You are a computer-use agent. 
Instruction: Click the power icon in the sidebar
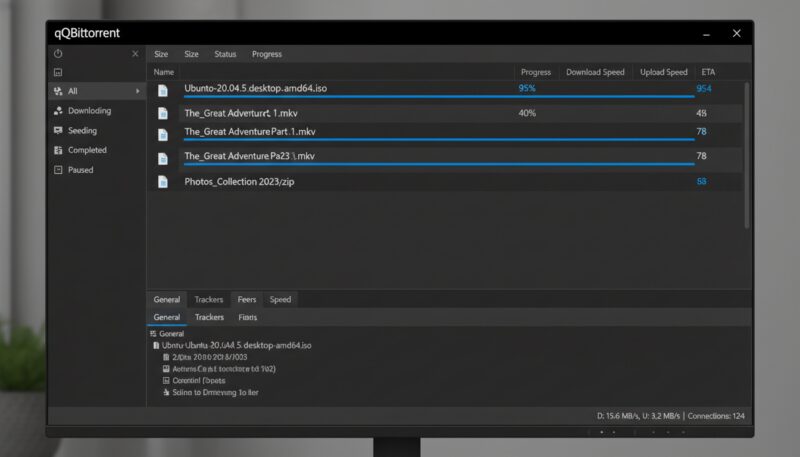[58, 54]
